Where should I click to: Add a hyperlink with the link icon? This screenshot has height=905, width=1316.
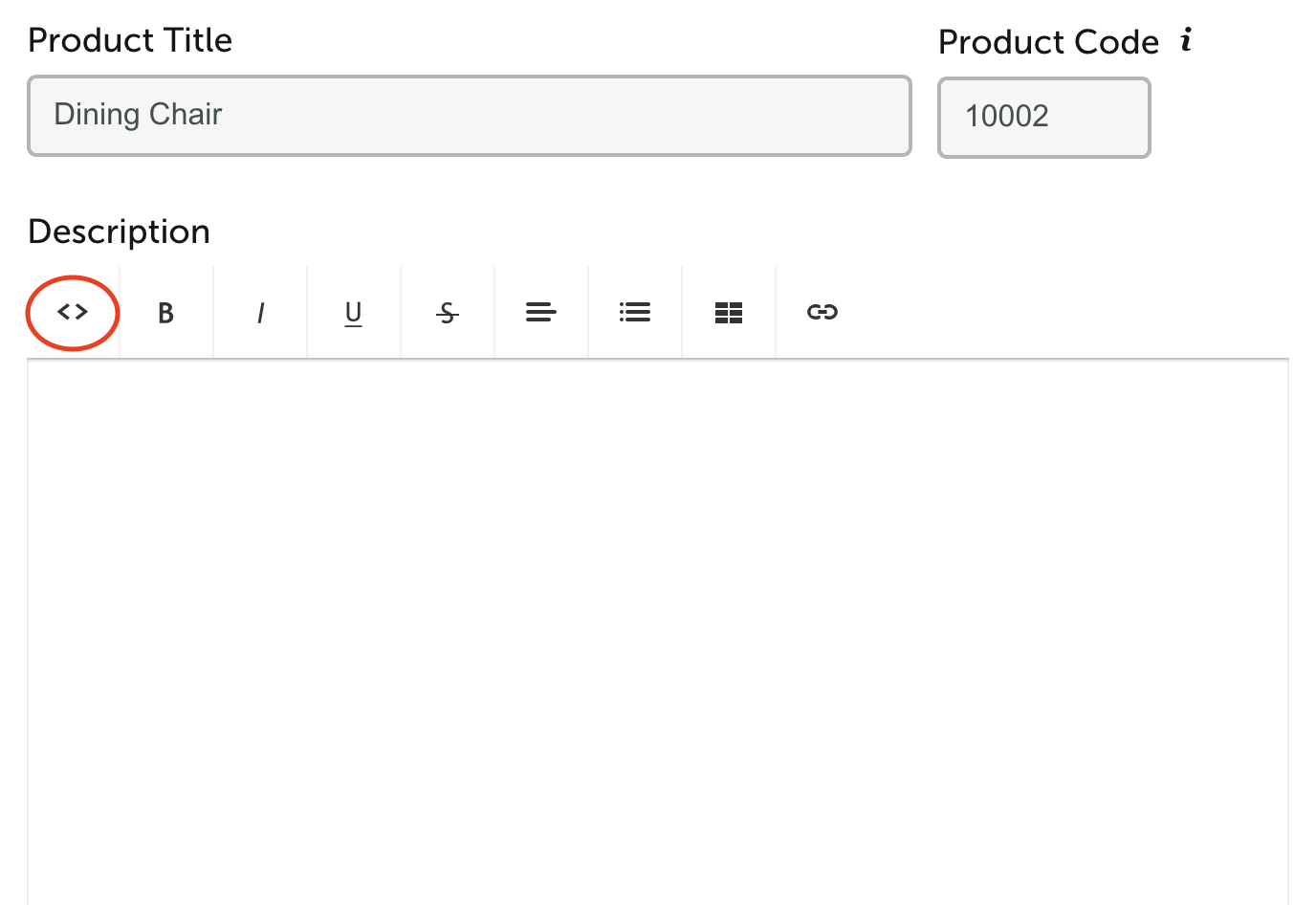click(x=822, y=312)
